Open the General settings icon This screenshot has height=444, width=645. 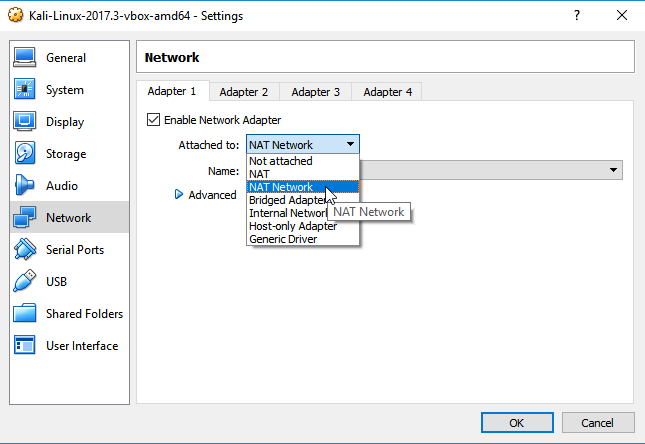pyautogui.click(x=25, y=58)
